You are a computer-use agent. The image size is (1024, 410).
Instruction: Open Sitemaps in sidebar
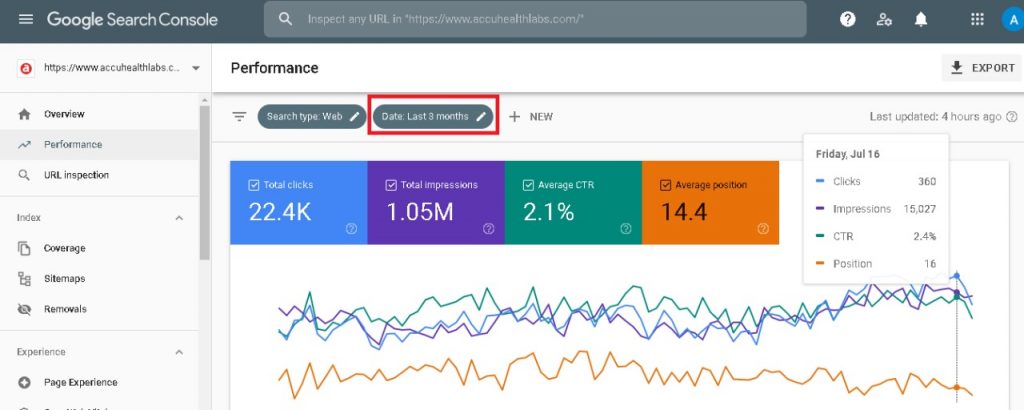tap(99, 279)
